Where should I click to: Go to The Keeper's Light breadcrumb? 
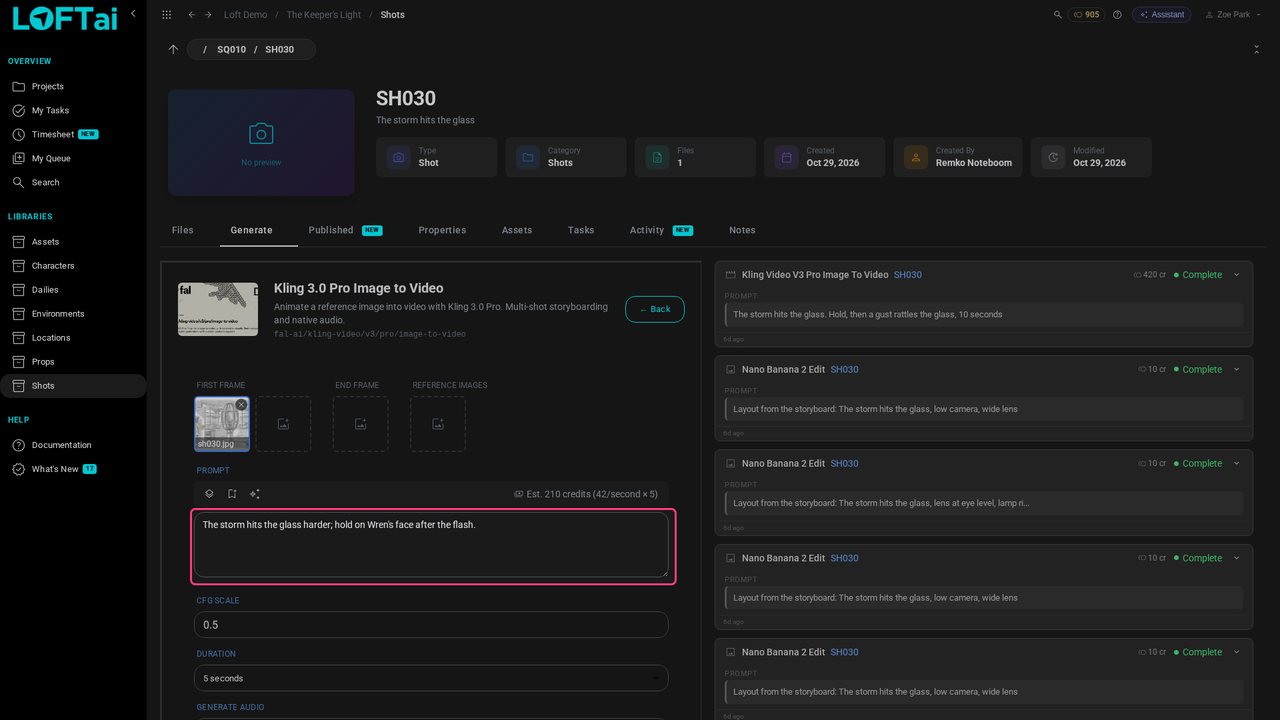coord(324,15)
